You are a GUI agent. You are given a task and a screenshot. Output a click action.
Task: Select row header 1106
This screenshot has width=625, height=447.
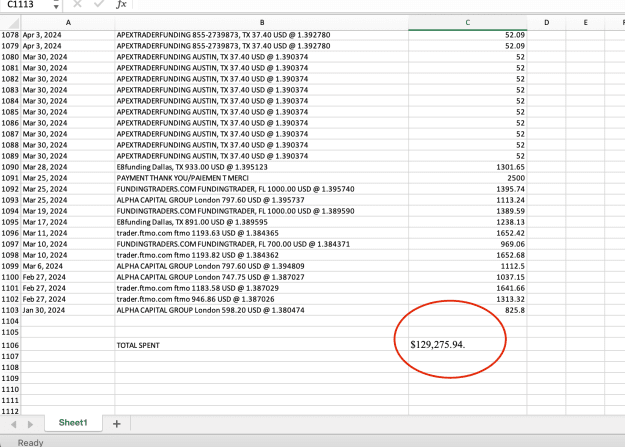10,345
